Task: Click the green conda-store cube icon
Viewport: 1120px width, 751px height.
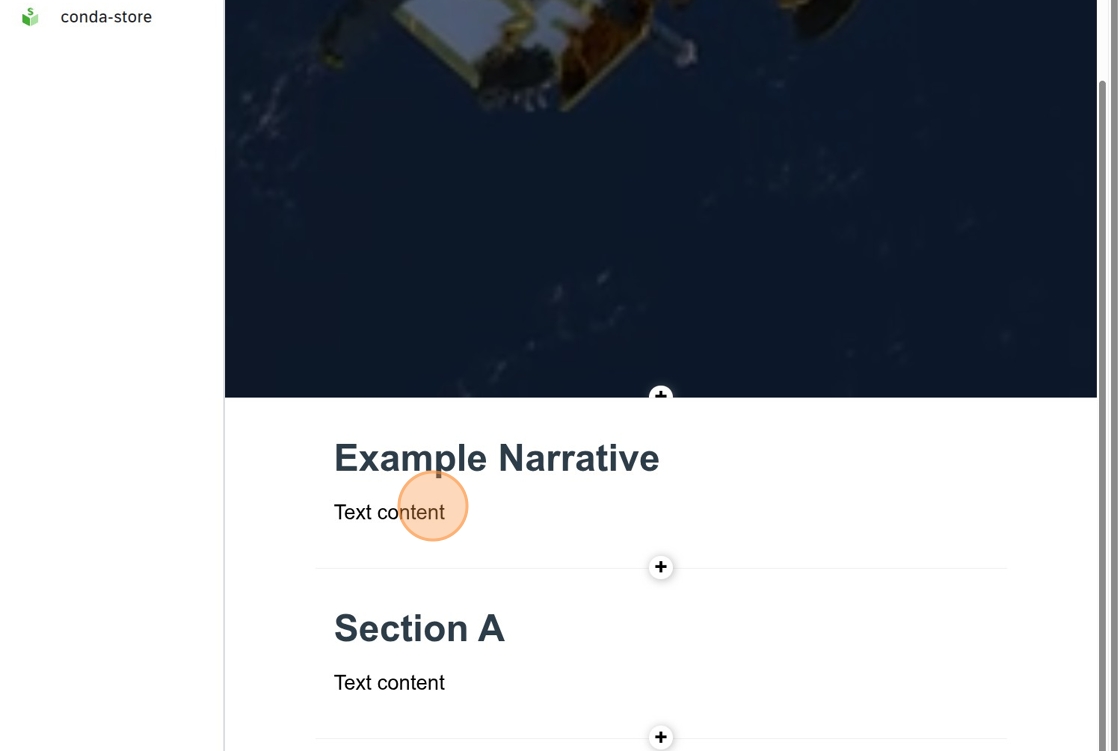Action: [x=30, y=16]
